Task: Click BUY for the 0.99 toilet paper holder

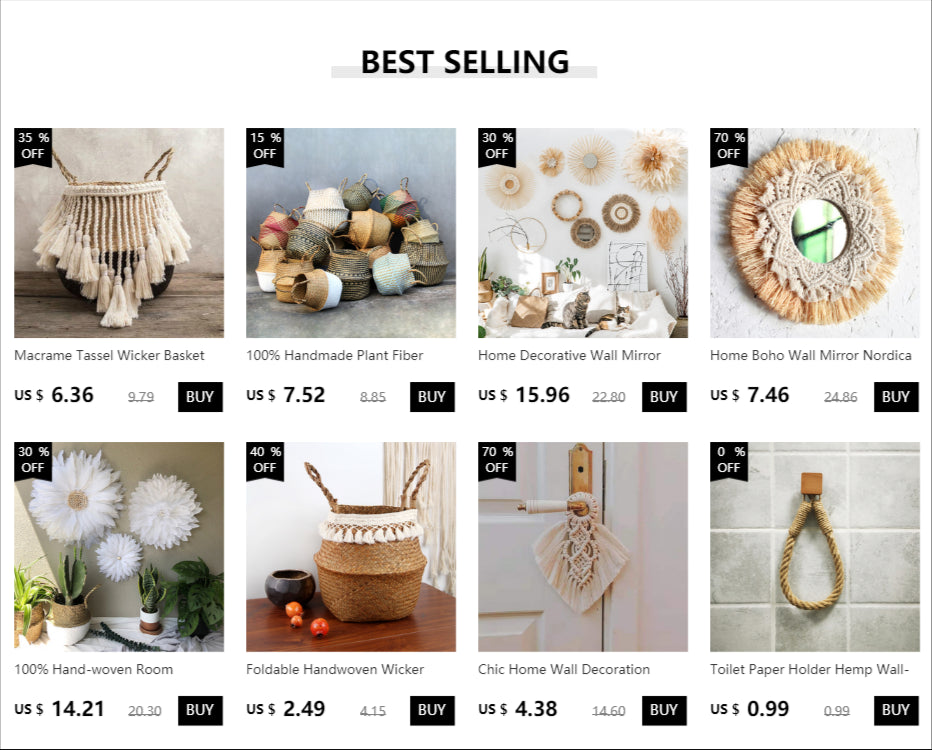Action: 896,710
